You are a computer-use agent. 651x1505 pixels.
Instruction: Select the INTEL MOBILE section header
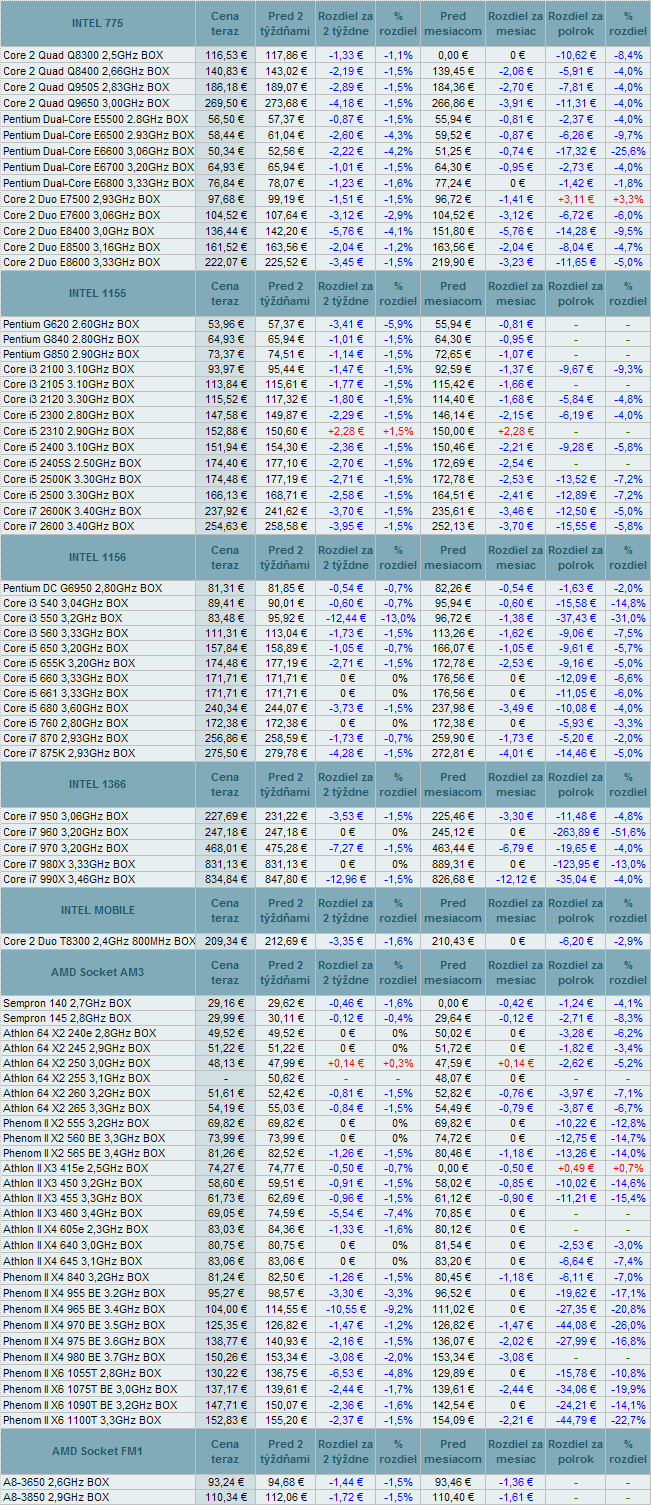click(98, 910)
